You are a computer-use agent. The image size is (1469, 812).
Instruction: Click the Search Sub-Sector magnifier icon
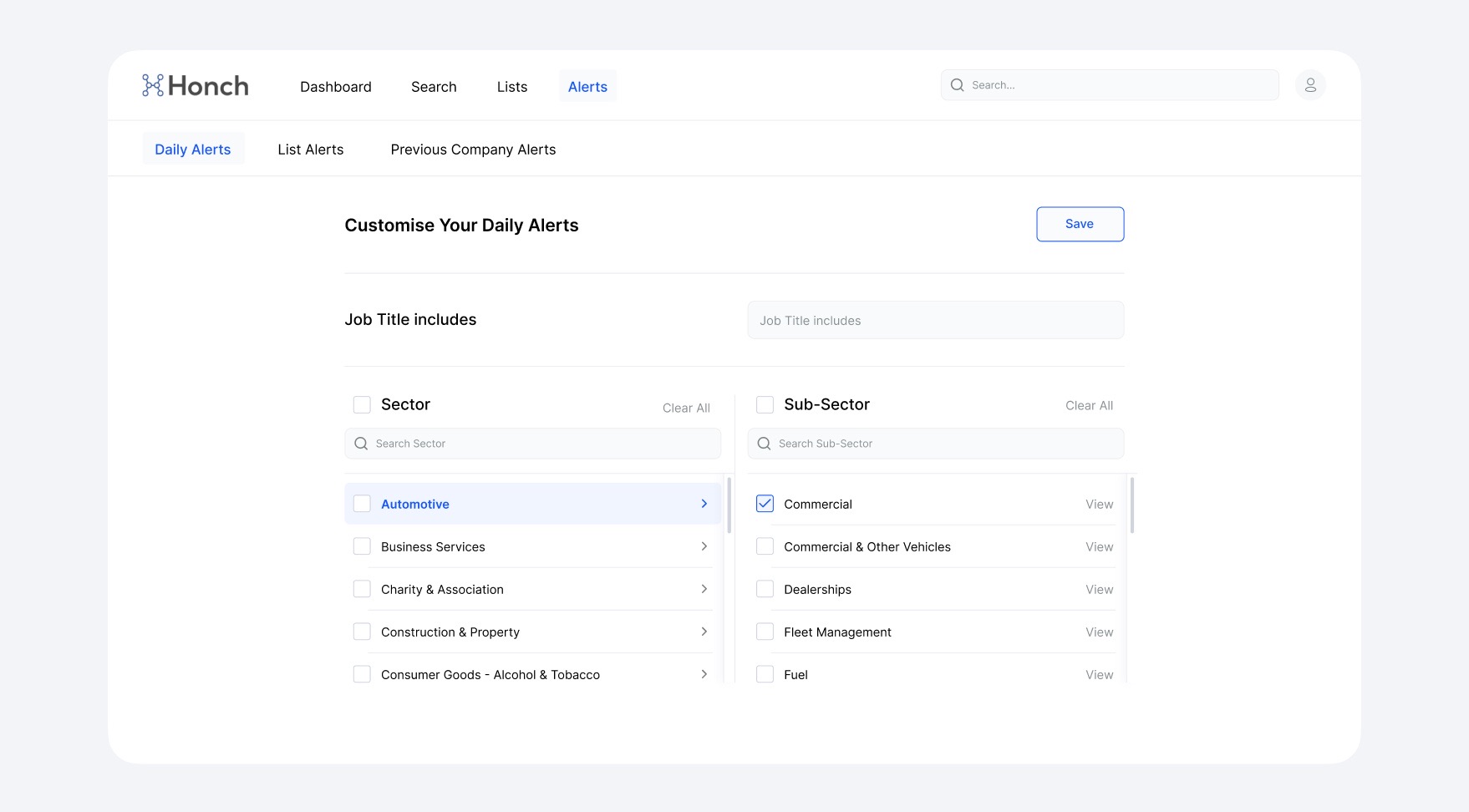coord(764,444)
